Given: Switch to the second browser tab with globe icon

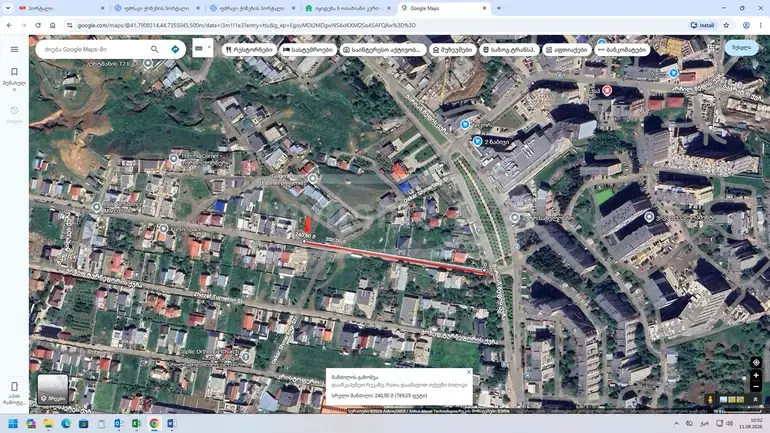Looking at the screenshot, I should pyautogui.click(x=157, y=8).
